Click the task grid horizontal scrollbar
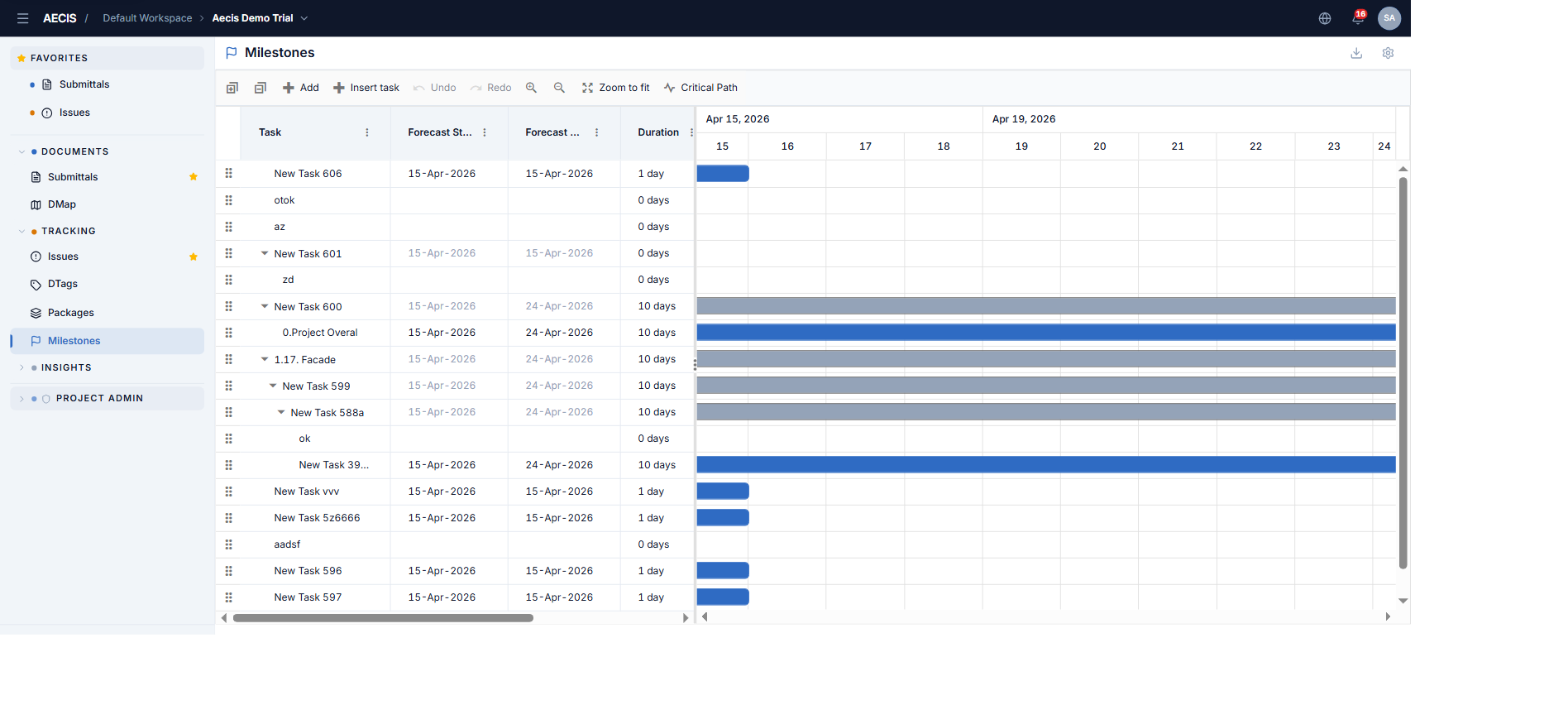This screenshot has width=1568, height=705. click(383, 618)
